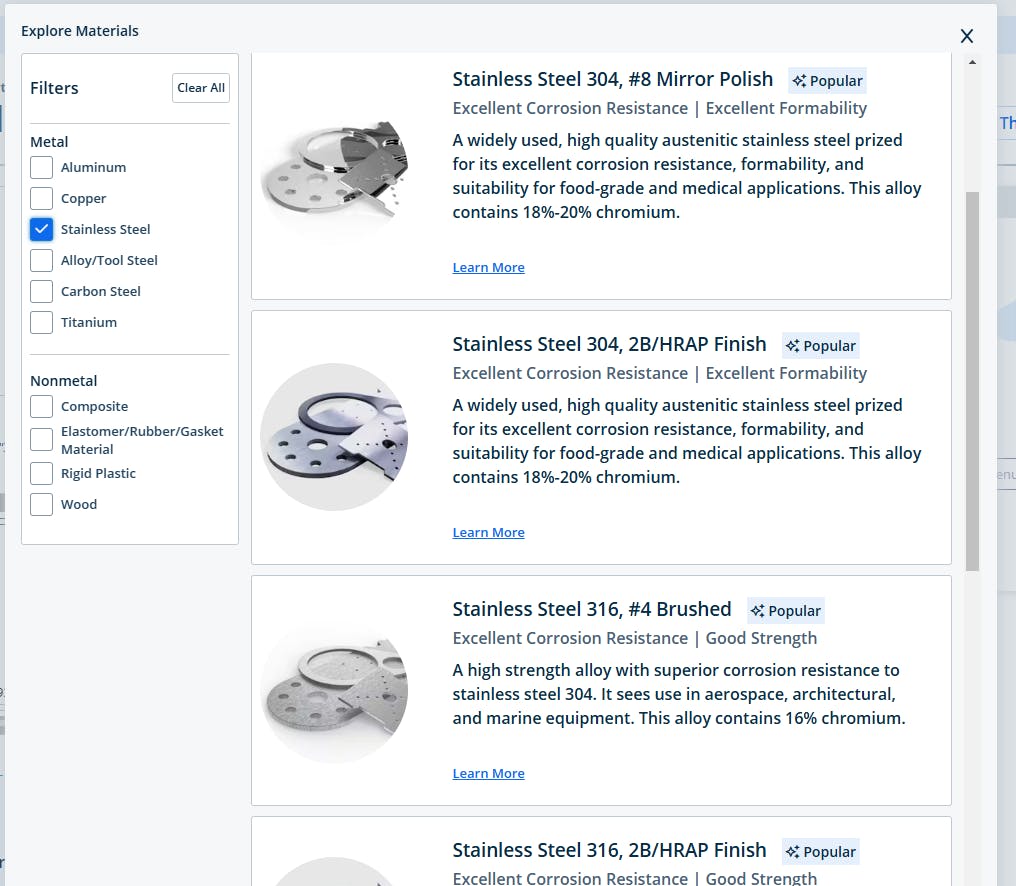This screenshot has width=1016, height=886.
Task: Click the Clear All filters button
Action: tap(200, 88)
